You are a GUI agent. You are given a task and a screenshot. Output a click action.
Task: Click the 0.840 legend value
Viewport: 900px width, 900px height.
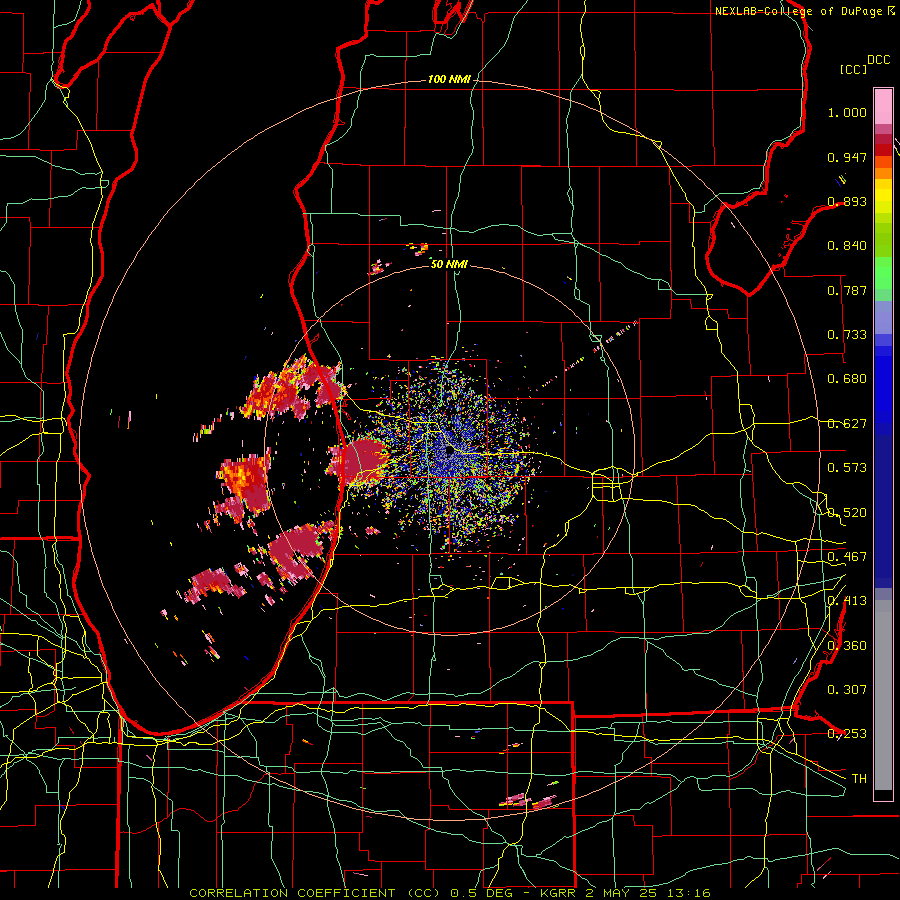tap(847, 246)
